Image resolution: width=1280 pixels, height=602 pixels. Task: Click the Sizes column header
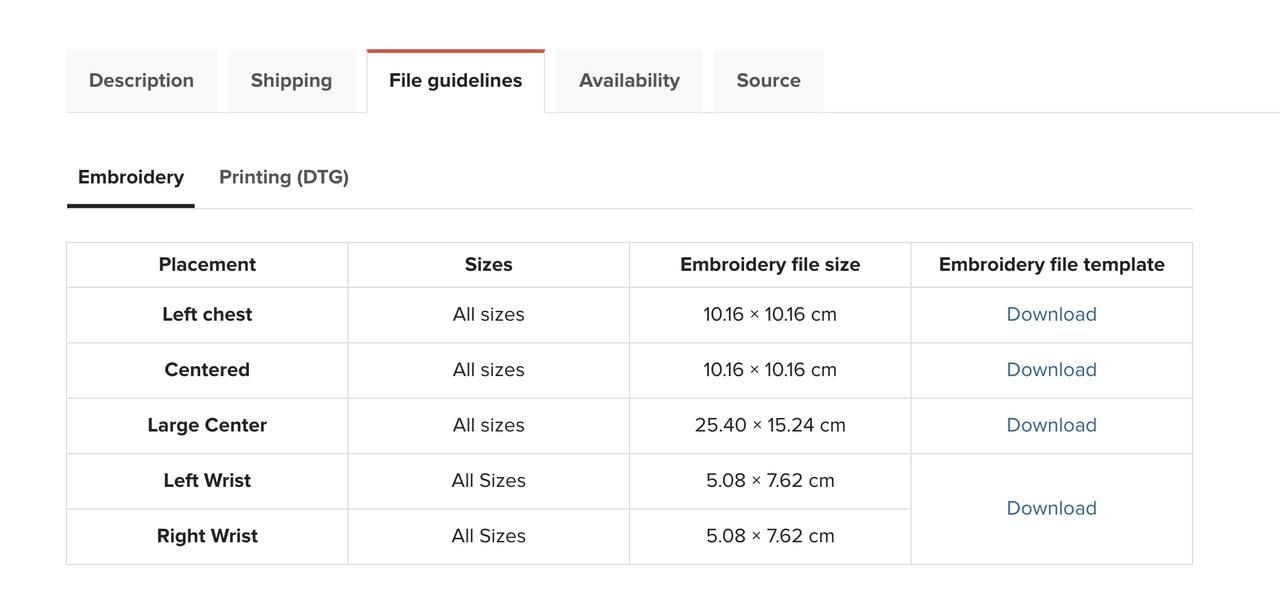pyautogui.click(x=488, y=265)
